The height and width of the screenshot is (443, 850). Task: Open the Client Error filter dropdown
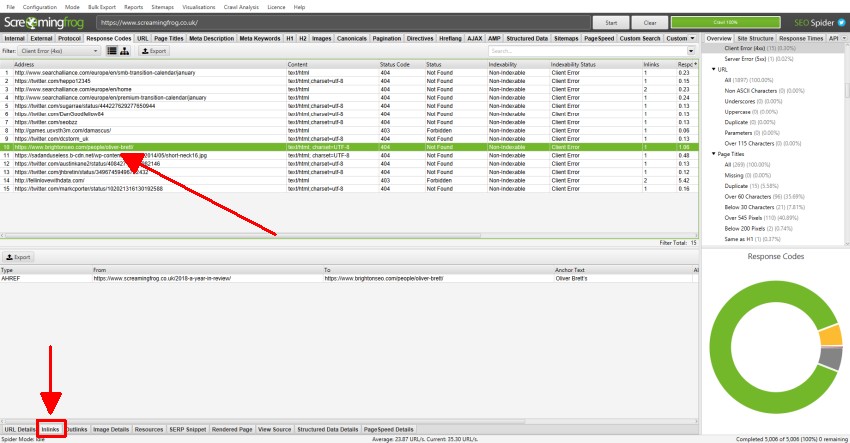click(x=59, y=50)
